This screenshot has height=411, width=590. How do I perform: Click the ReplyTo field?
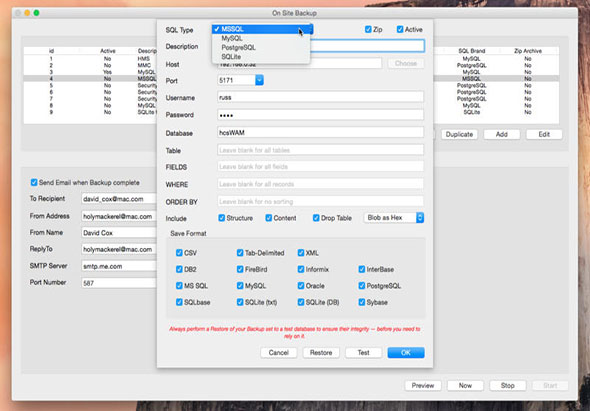tap(119, 249)
